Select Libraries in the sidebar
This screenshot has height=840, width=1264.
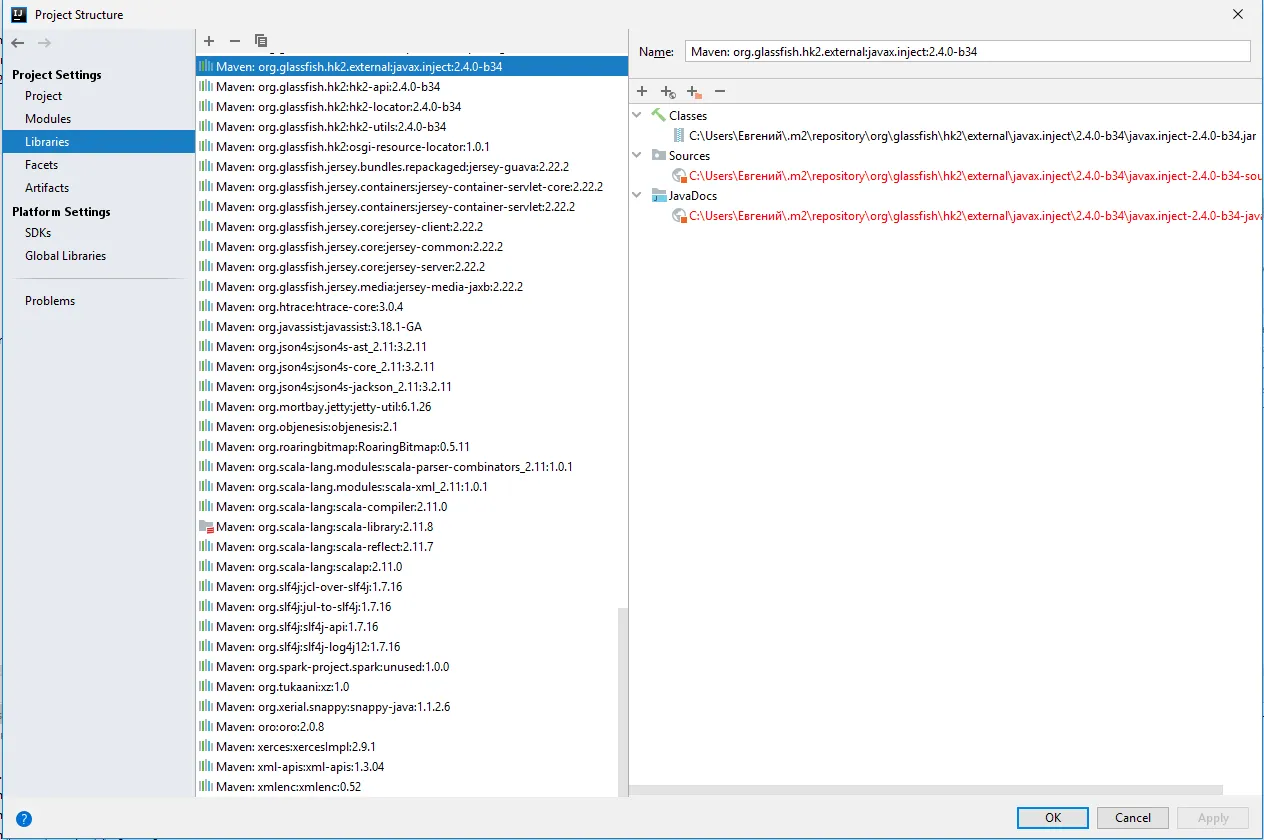[x=98, y=142]
